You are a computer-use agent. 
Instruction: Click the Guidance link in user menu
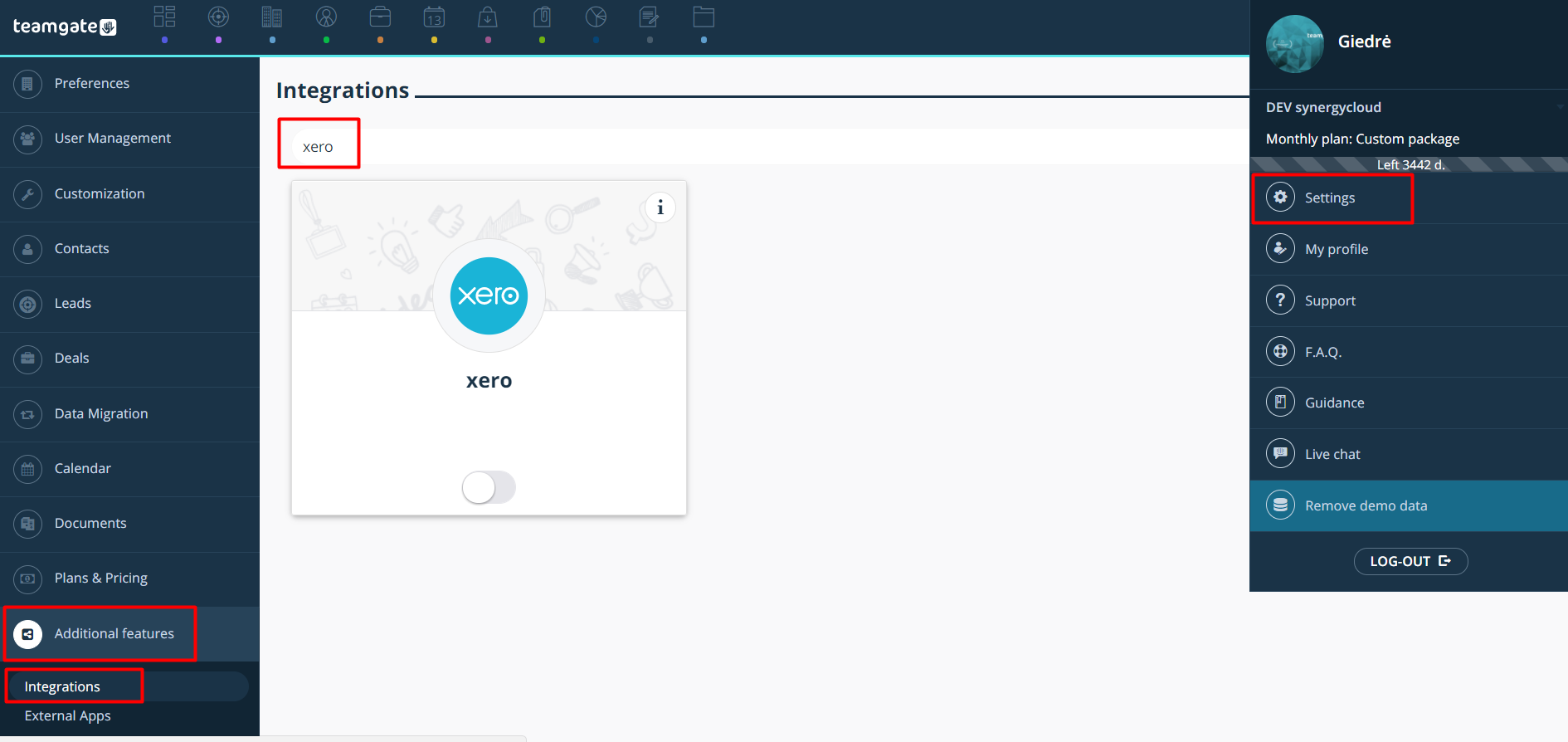coord(1334,403)
